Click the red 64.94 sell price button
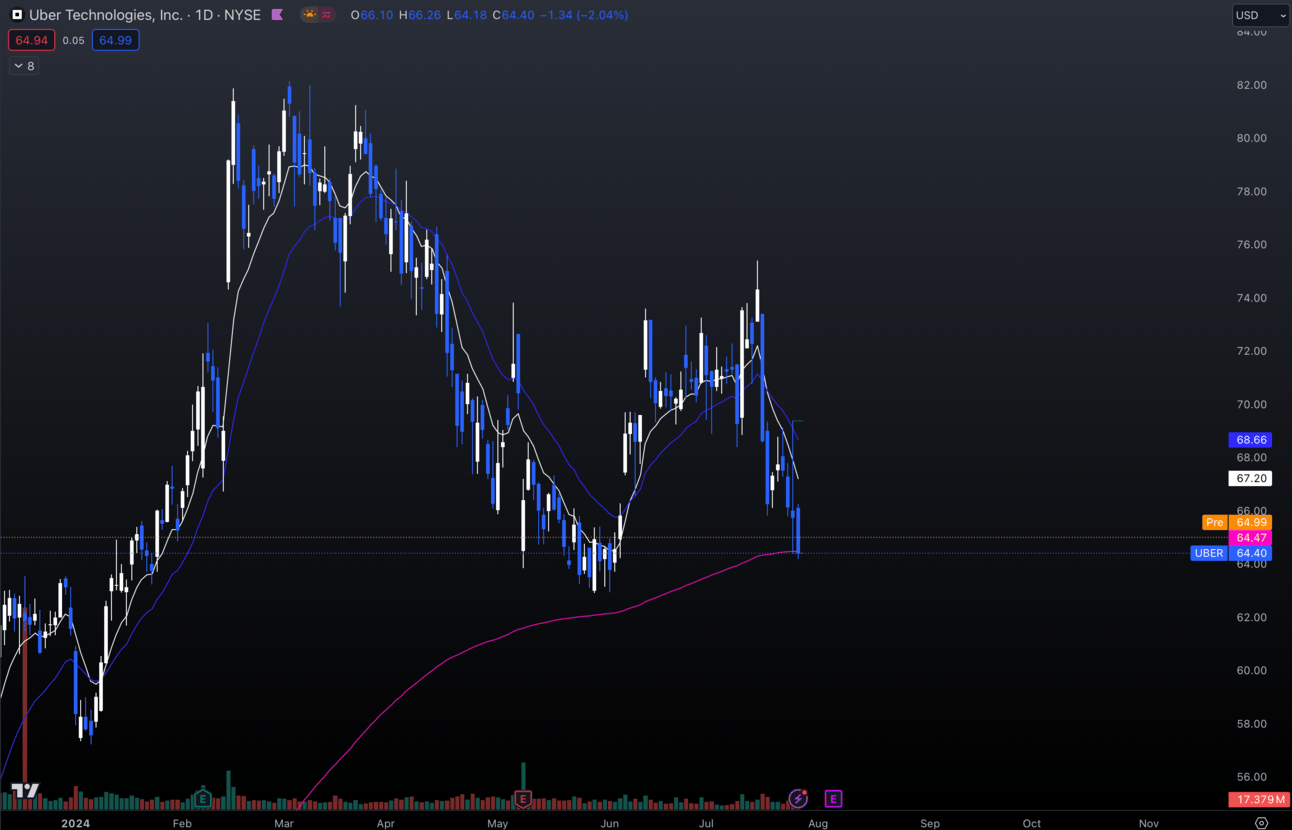The height and width of the screenshot is (830, 1292). click(x=31, y=40)
